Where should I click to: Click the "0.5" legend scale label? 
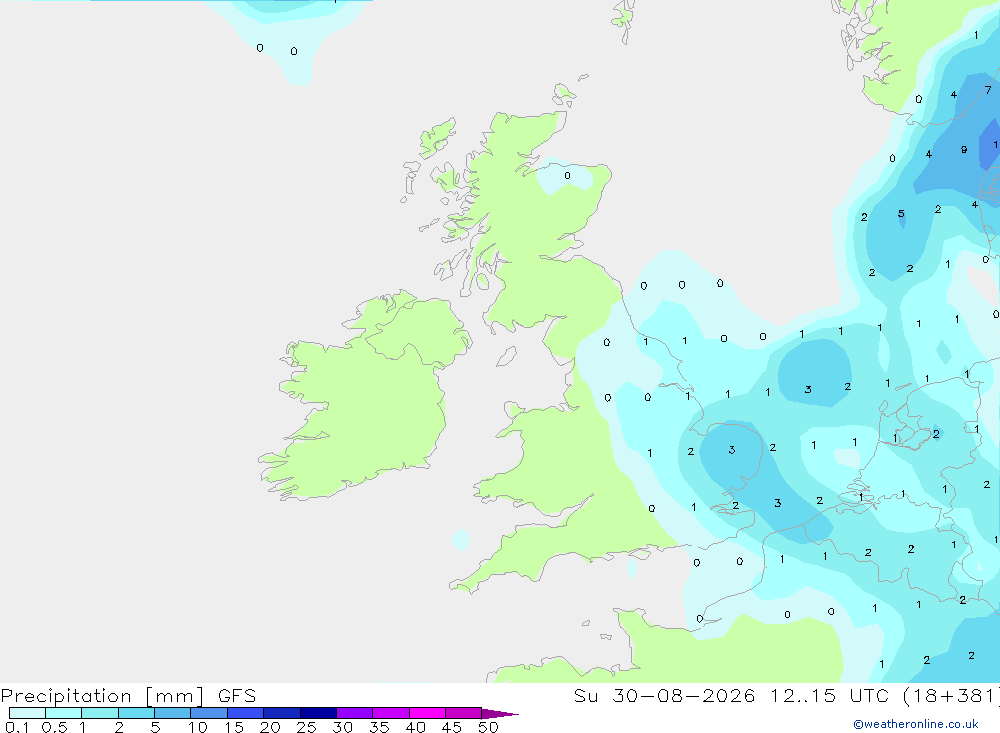click(54, 727)
